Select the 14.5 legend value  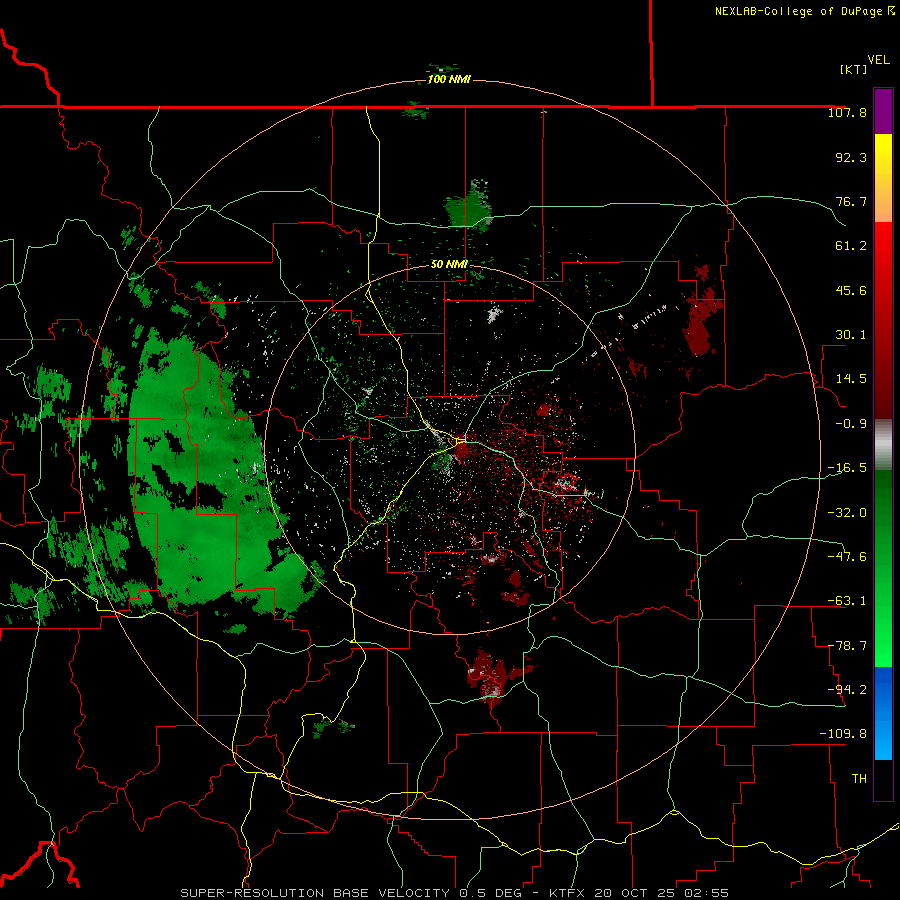point(851,379)
